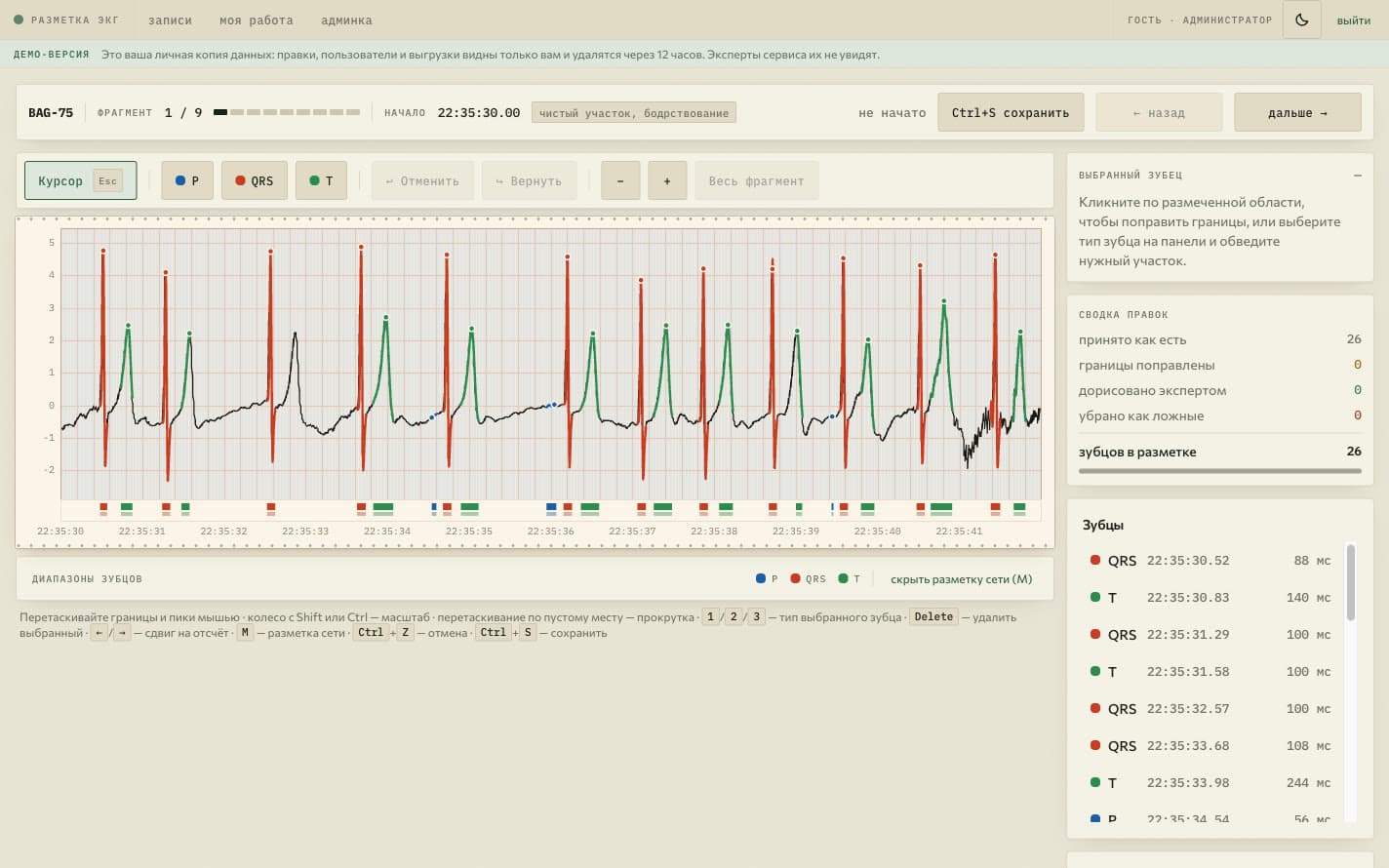Go to next fragment with «дальше»

[x=1297, y=112]
